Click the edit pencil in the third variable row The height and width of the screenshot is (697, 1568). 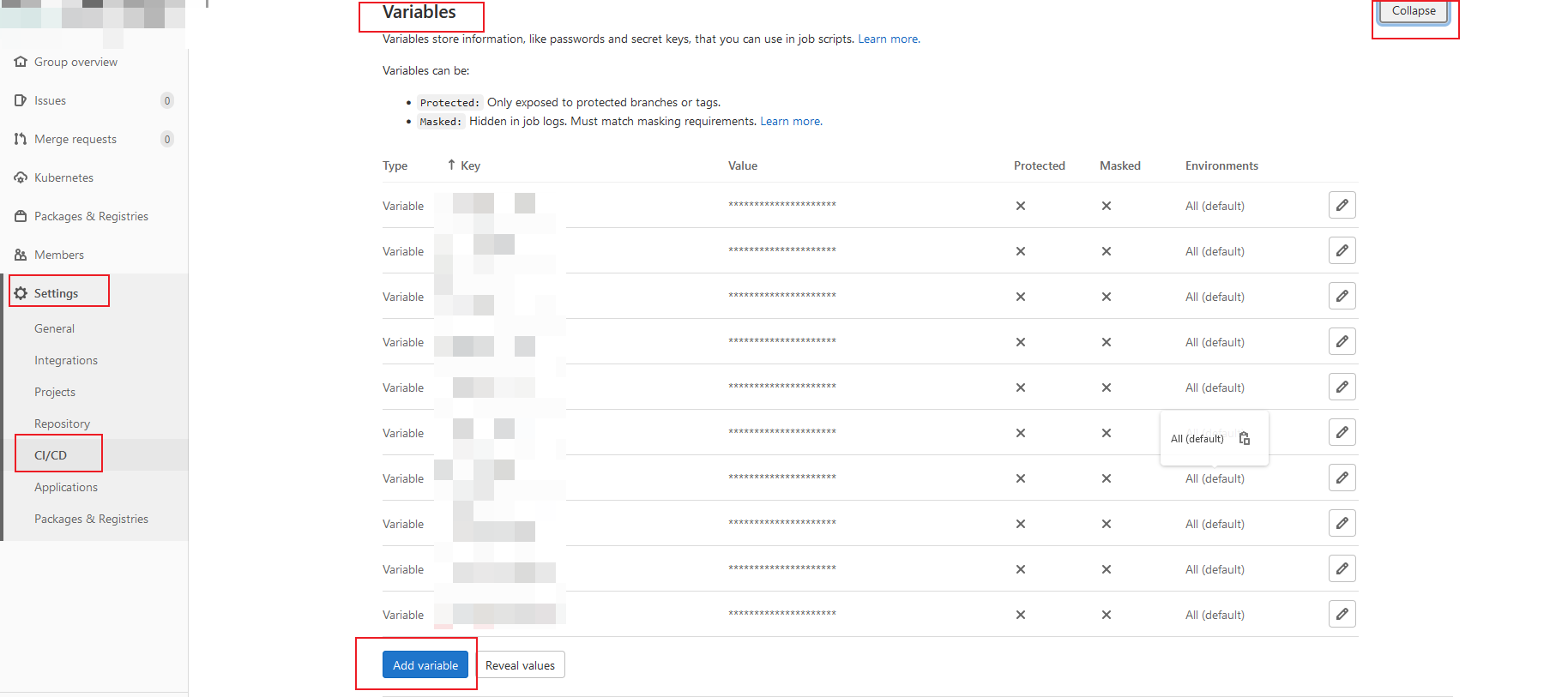click(1342, 297)
